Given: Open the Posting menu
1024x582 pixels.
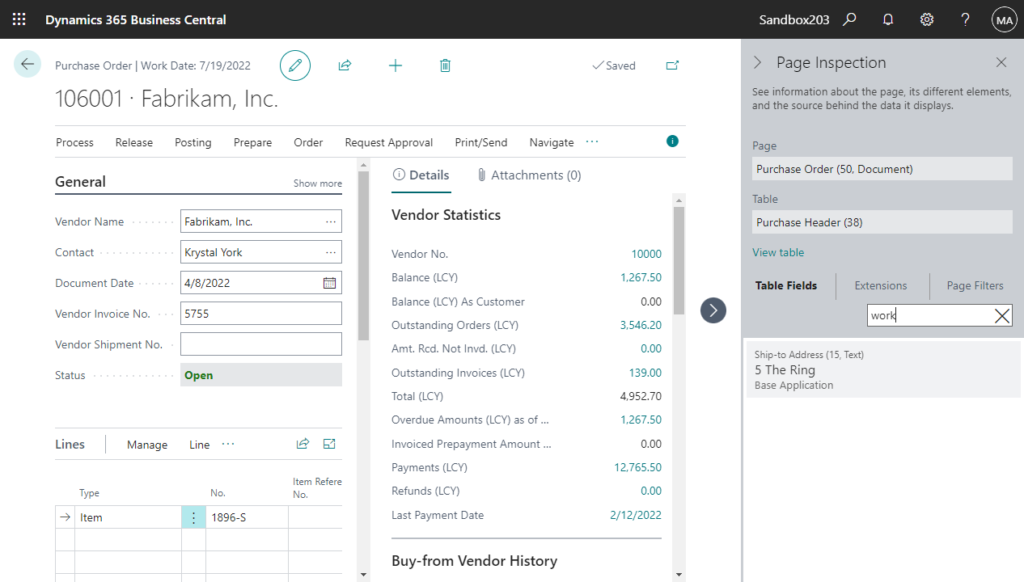Looking at the screenshot, I should click(193, 142).
